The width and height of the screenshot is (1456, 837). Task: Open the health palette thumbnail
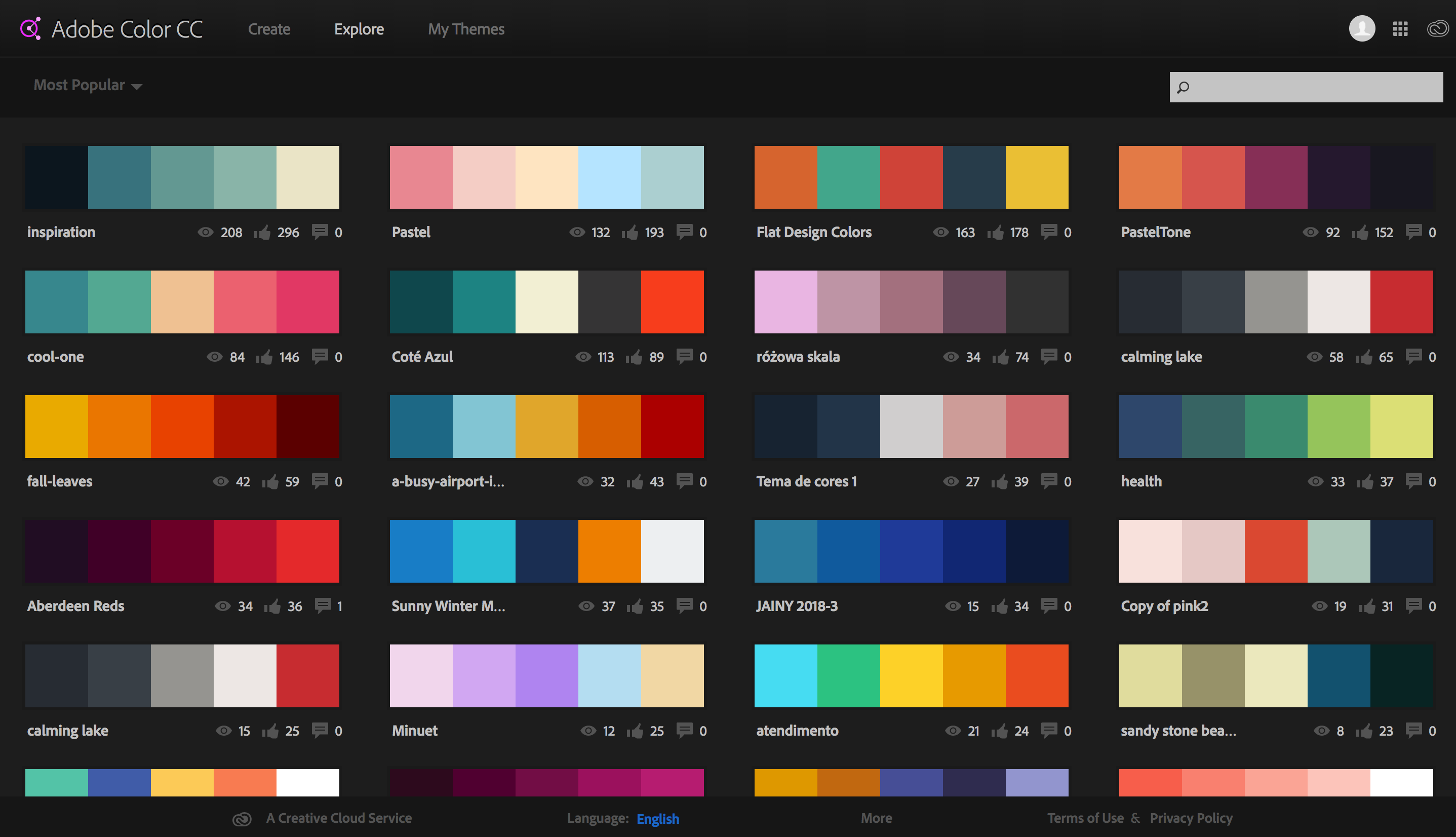[1276, 427]
